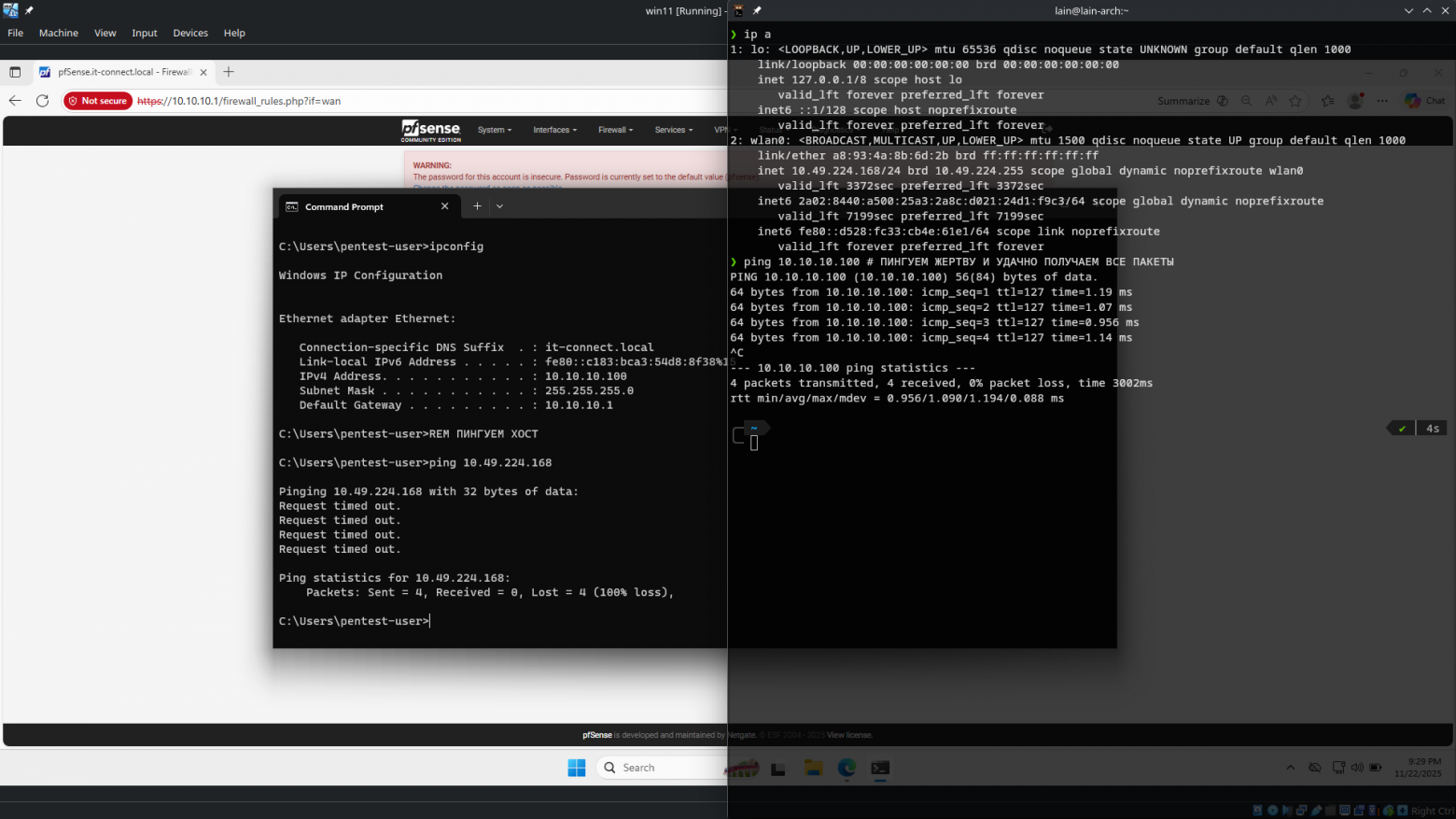Open a new browser tab
The width and height of the screenshot is (1456, 819).
[x=229, y=72]
